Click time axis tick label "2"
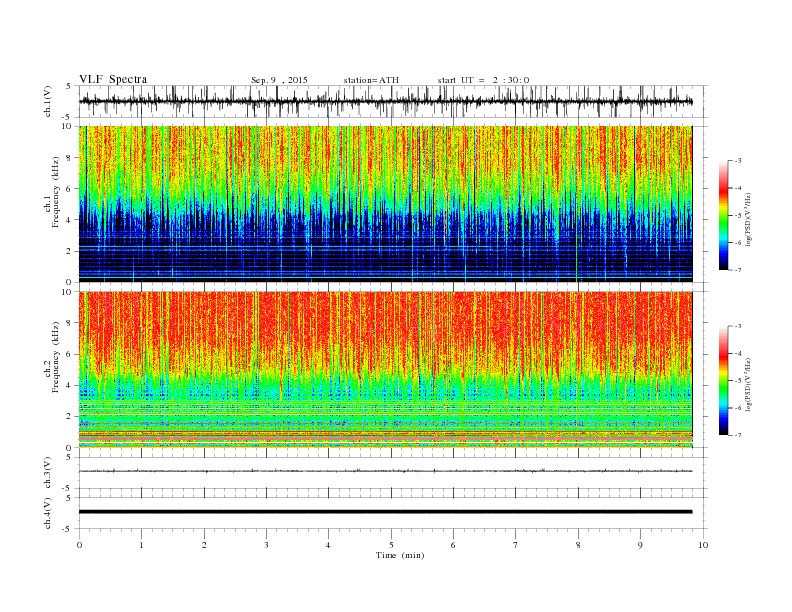 point(204,545)
